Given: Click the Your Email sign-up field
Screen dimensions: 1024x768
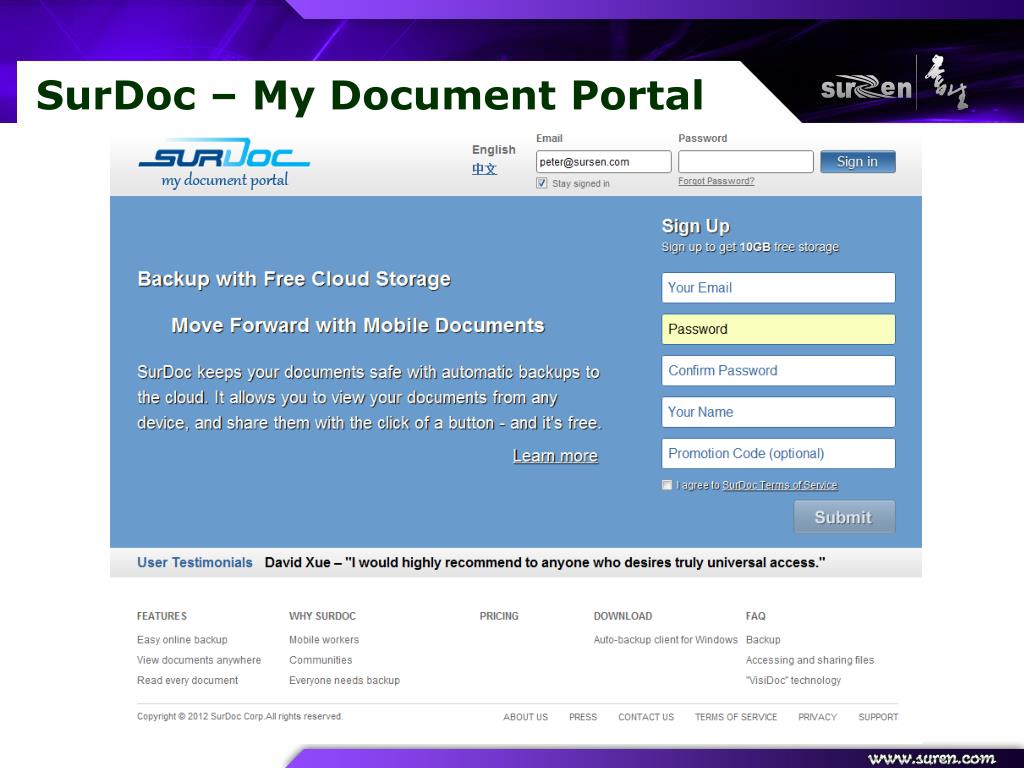Looking at the screenshot, I should 778,287.
